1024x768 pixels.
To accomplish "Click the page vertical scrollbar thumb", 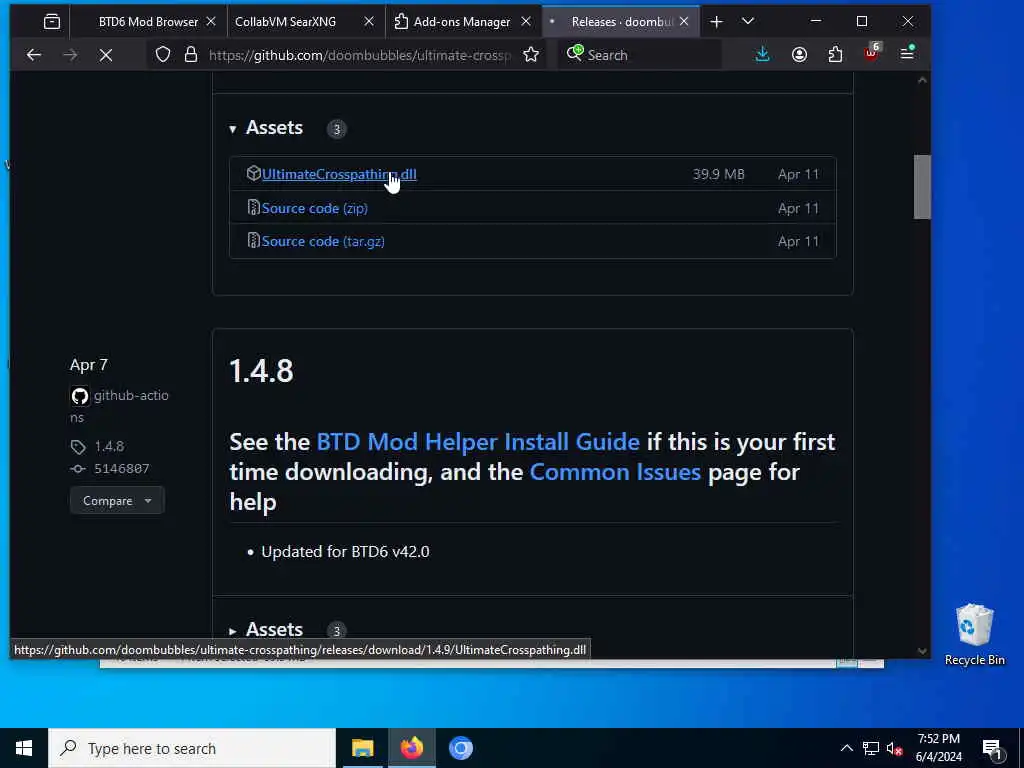I will (x=922, y=187).
